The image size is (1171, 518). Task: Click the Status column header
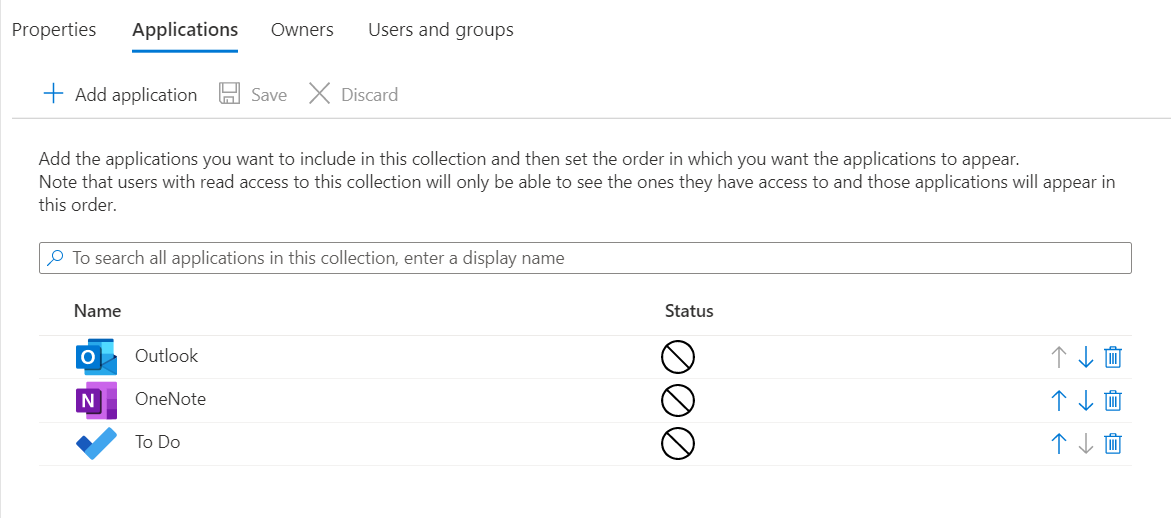[x=689, y=311]
